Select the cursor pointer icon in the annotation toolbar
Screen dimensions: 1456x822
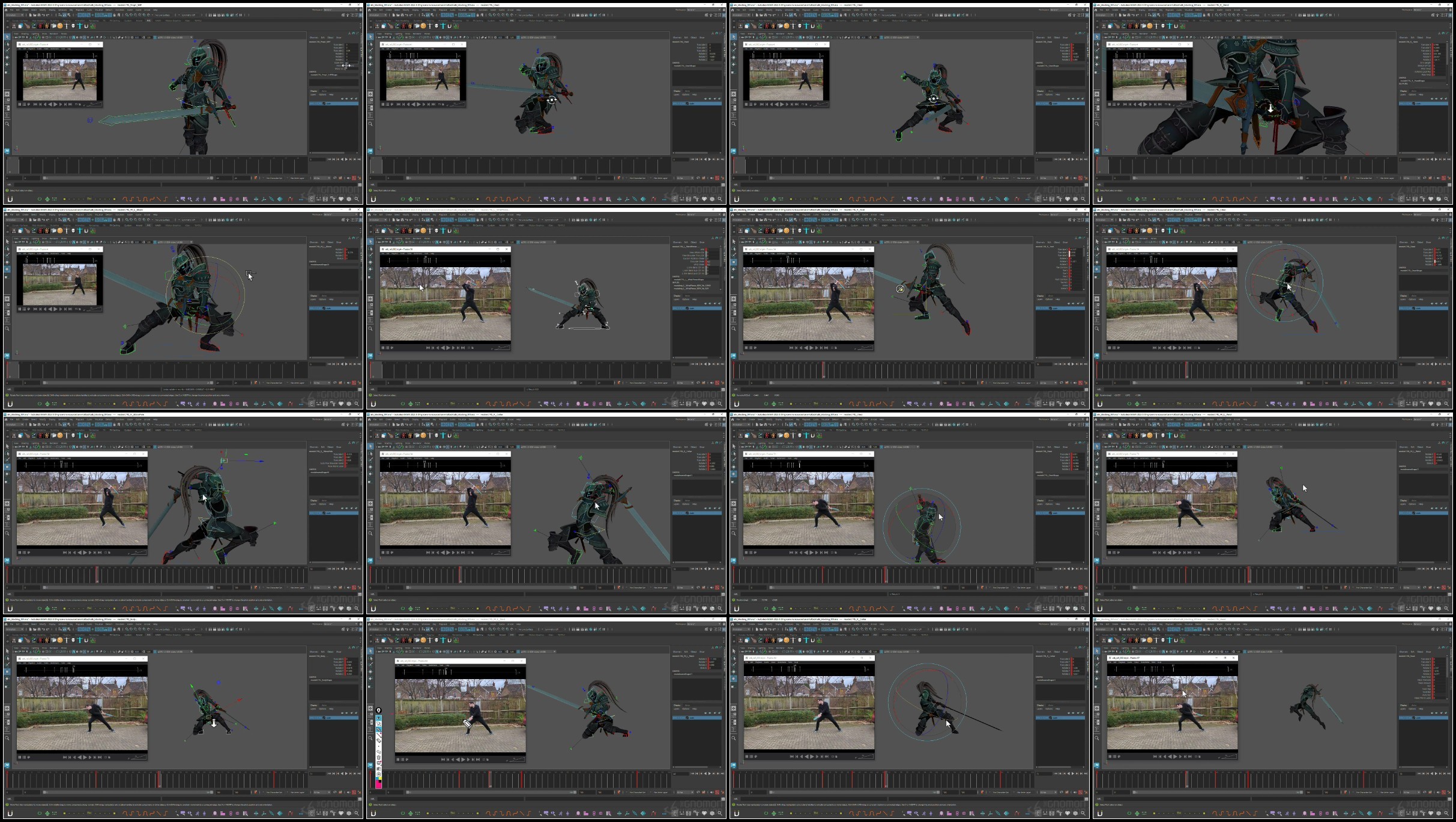point(379,724)
